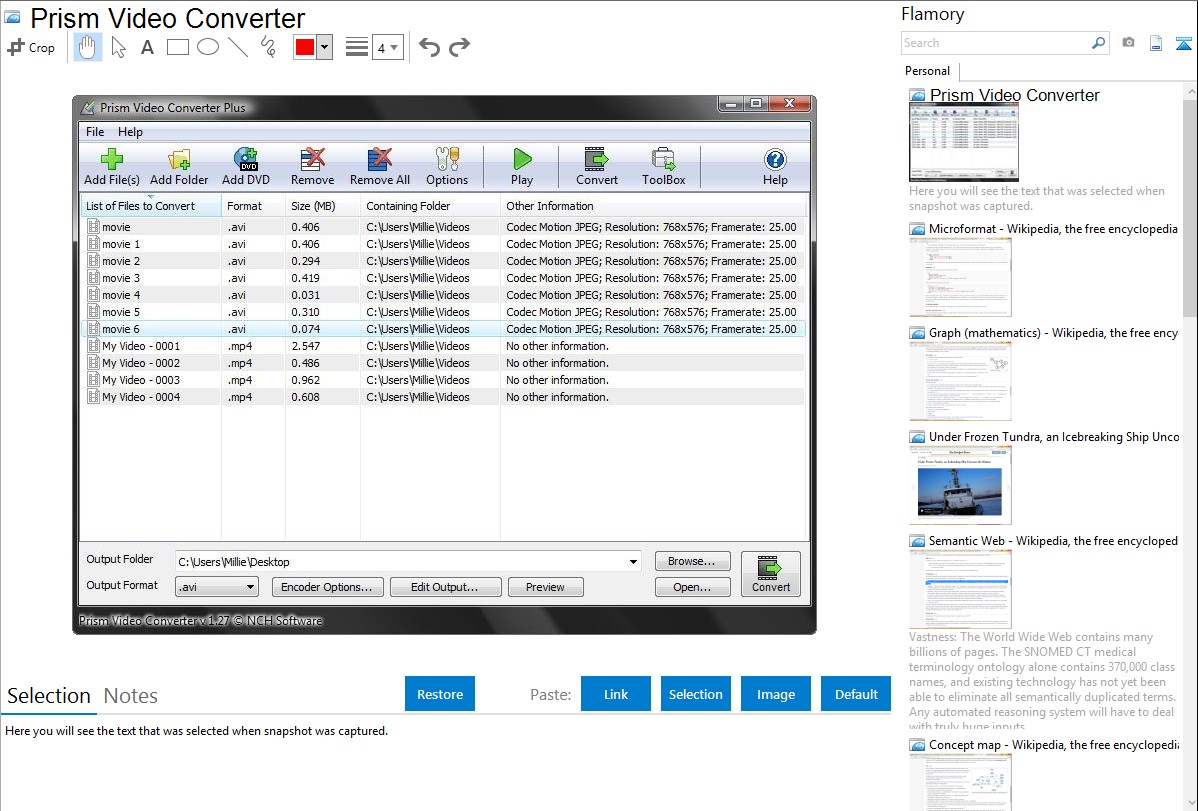Switch to the Notes tab
Viewport: 1198px width, 811px height.
pos(131,696)
